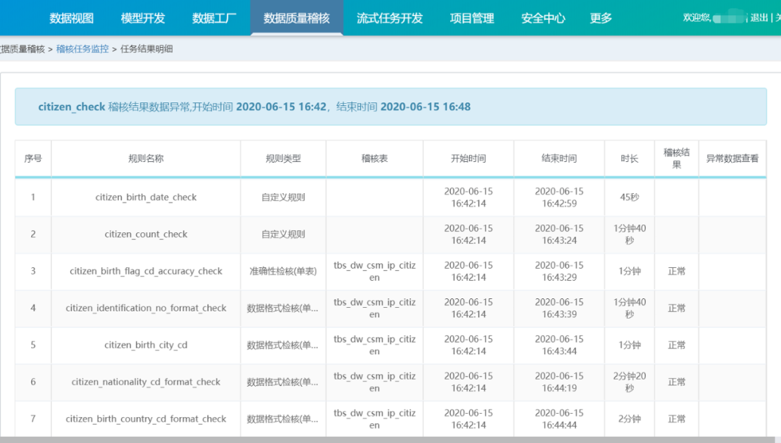Select the citizen_birth_date_check rule row

tap(390, 197)
